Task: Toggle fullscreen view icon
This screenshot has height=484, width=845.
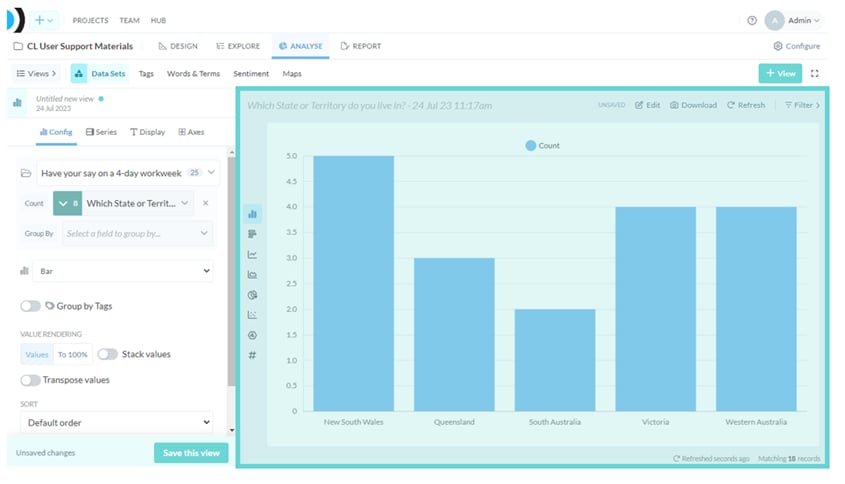Action: click(815, 73)
